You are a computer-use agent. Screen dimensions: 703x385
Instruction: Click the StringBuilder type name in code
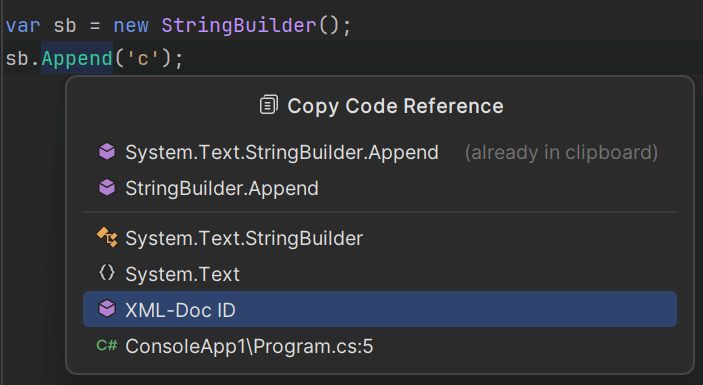239,26
